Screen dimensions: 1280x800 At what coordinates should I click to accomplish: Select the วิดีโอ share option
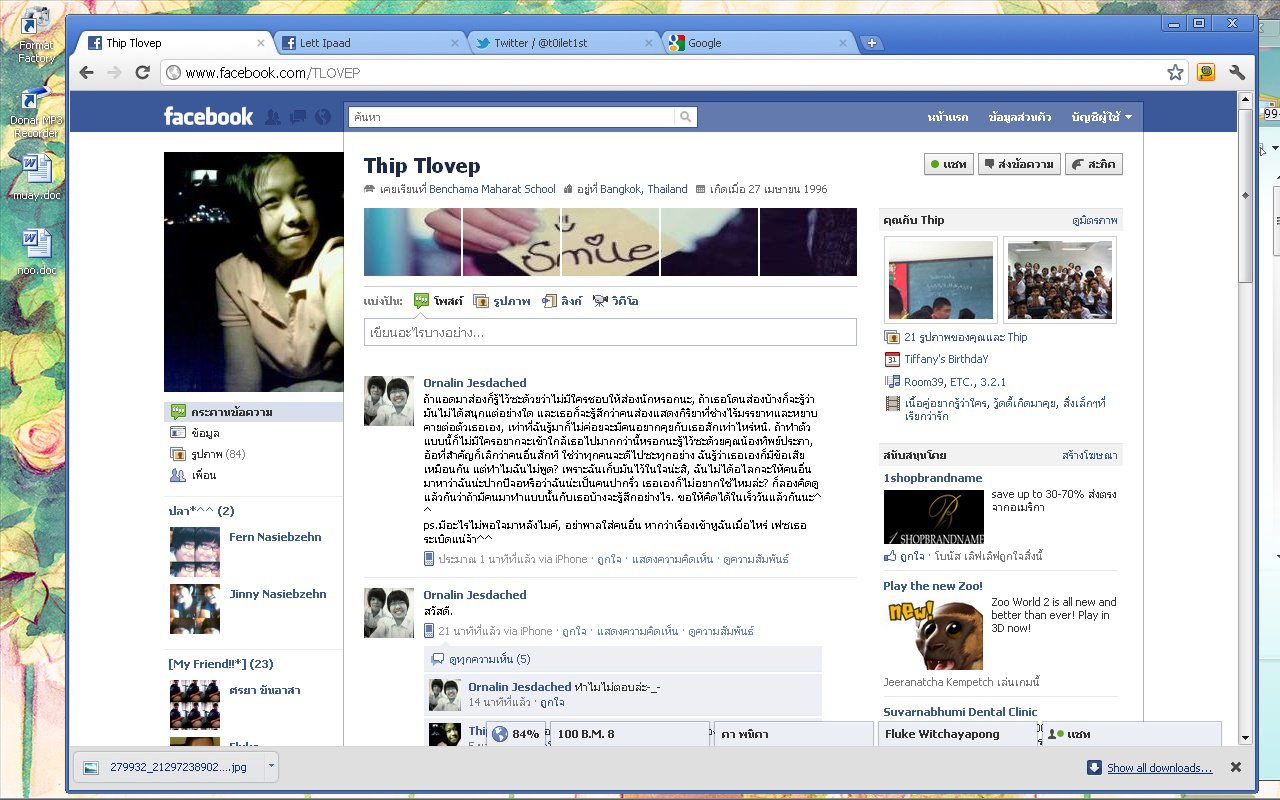(615, 301)
